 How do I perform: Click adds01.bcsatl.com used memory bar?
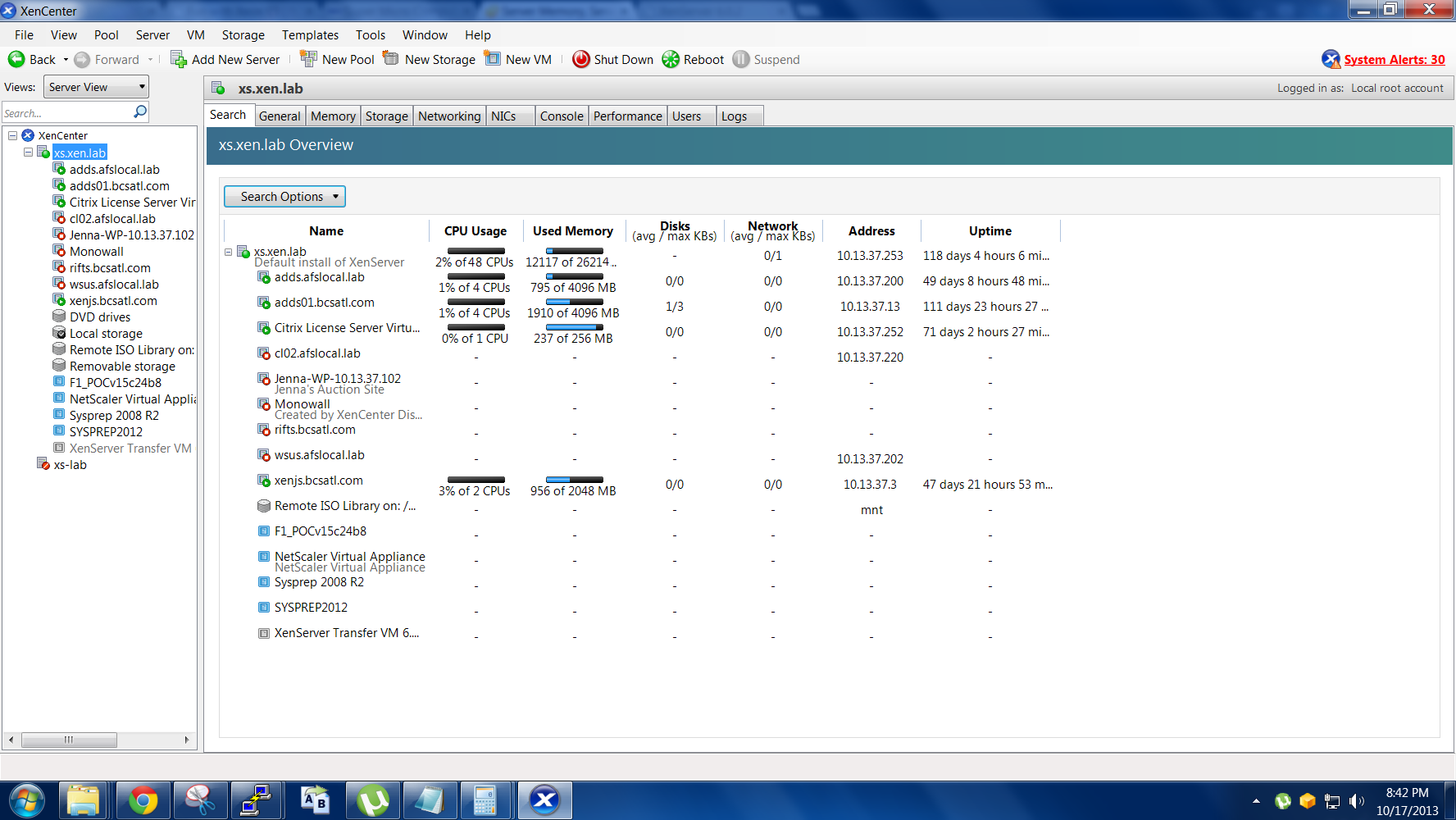pyautogui.click(x=574, y=302)
